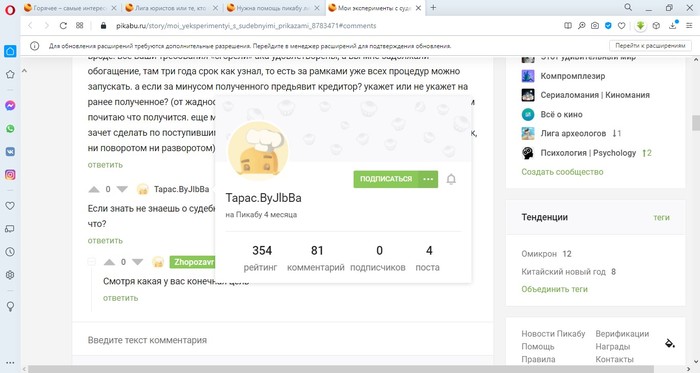The image size is (700, 373).
Task: Open Opera's easy setup menu icon
Action: (689, 26)
